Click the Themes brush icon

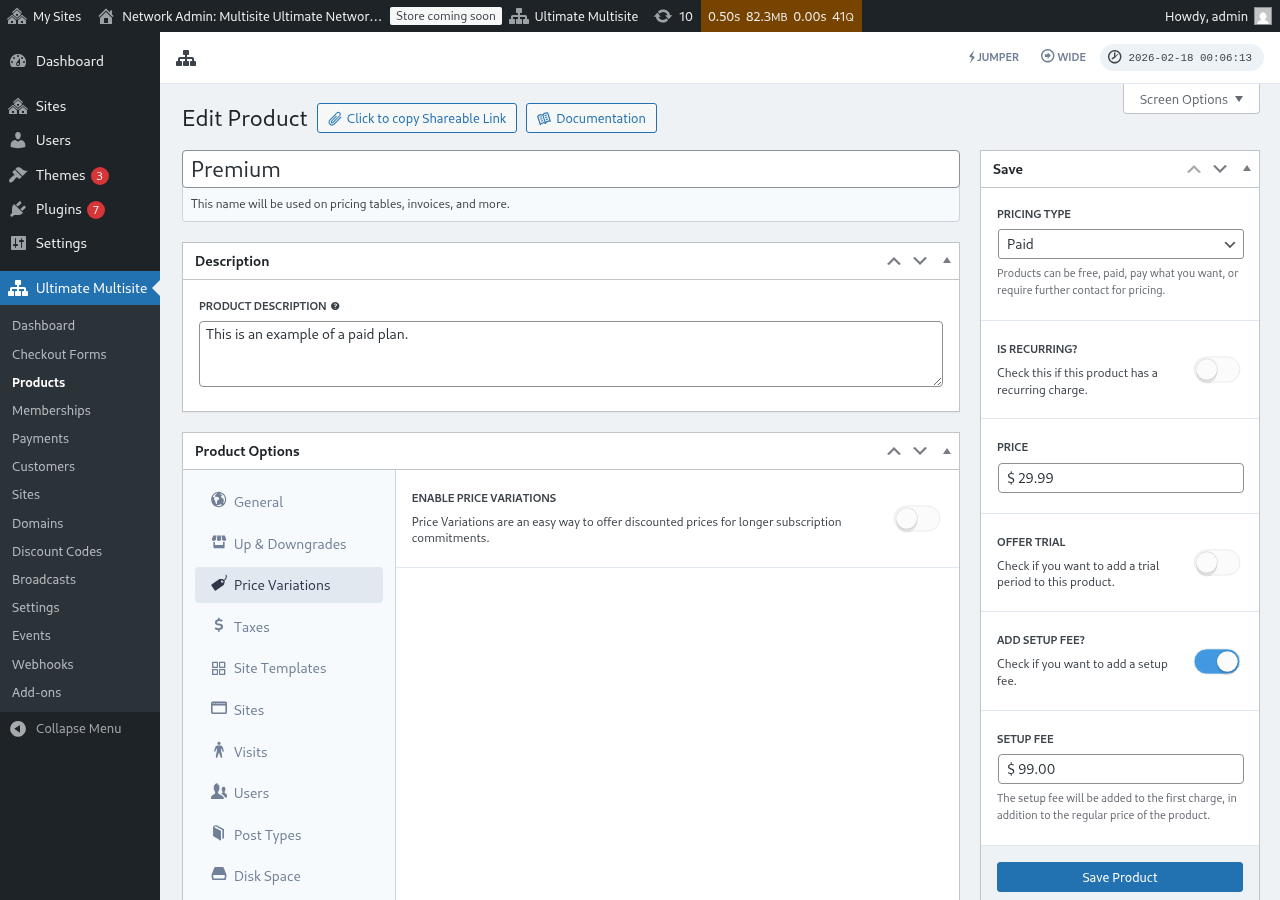click(x=18, y=175)
